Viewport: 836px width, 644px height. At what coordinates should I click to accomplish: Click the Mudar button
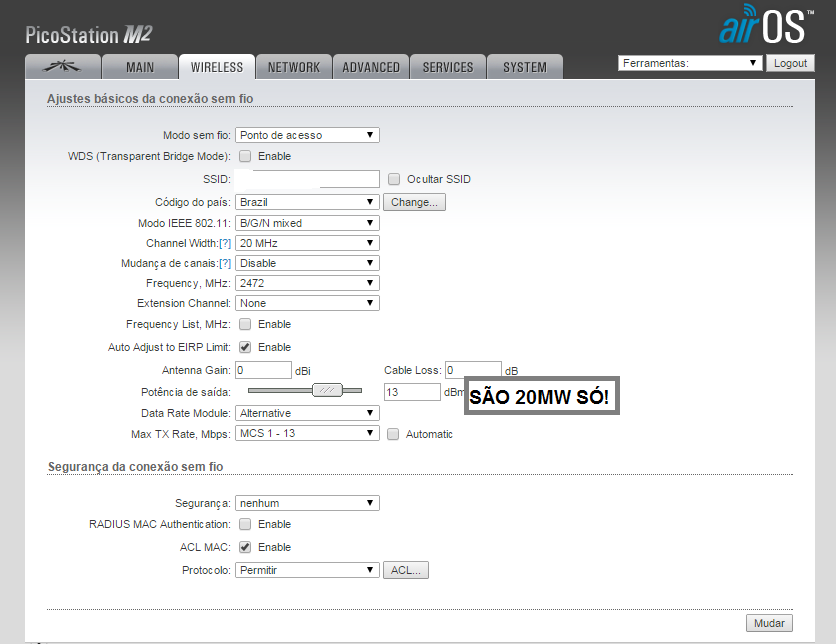click(x=769, y=623)
